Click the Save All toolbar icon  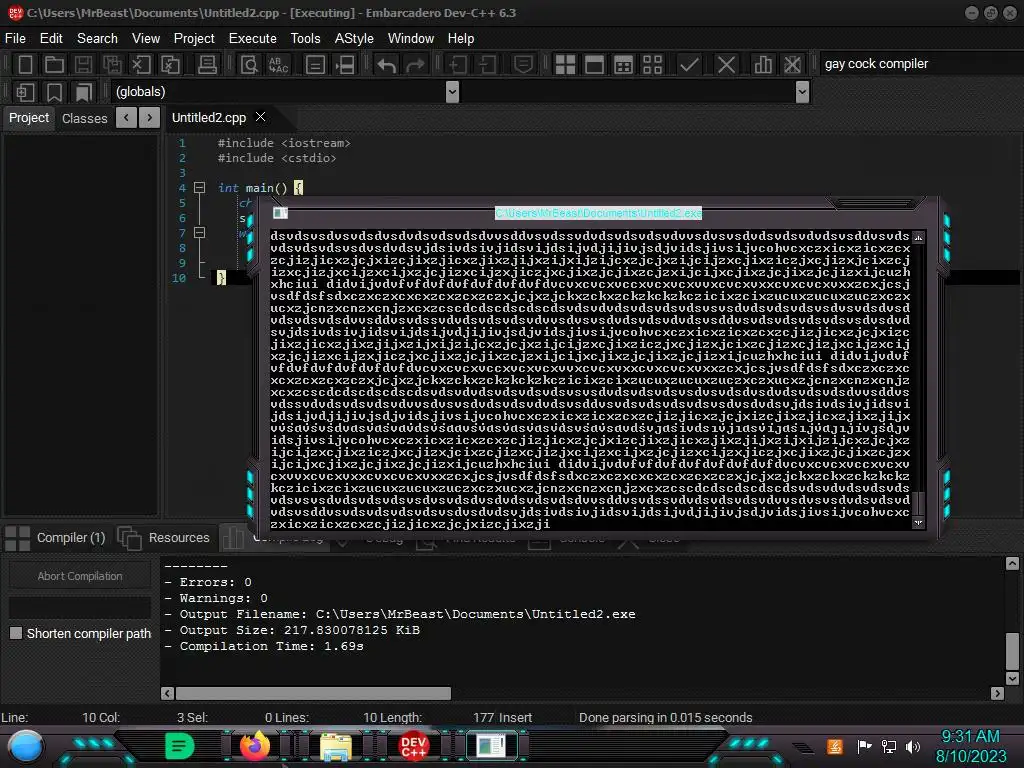click(112, 65)
